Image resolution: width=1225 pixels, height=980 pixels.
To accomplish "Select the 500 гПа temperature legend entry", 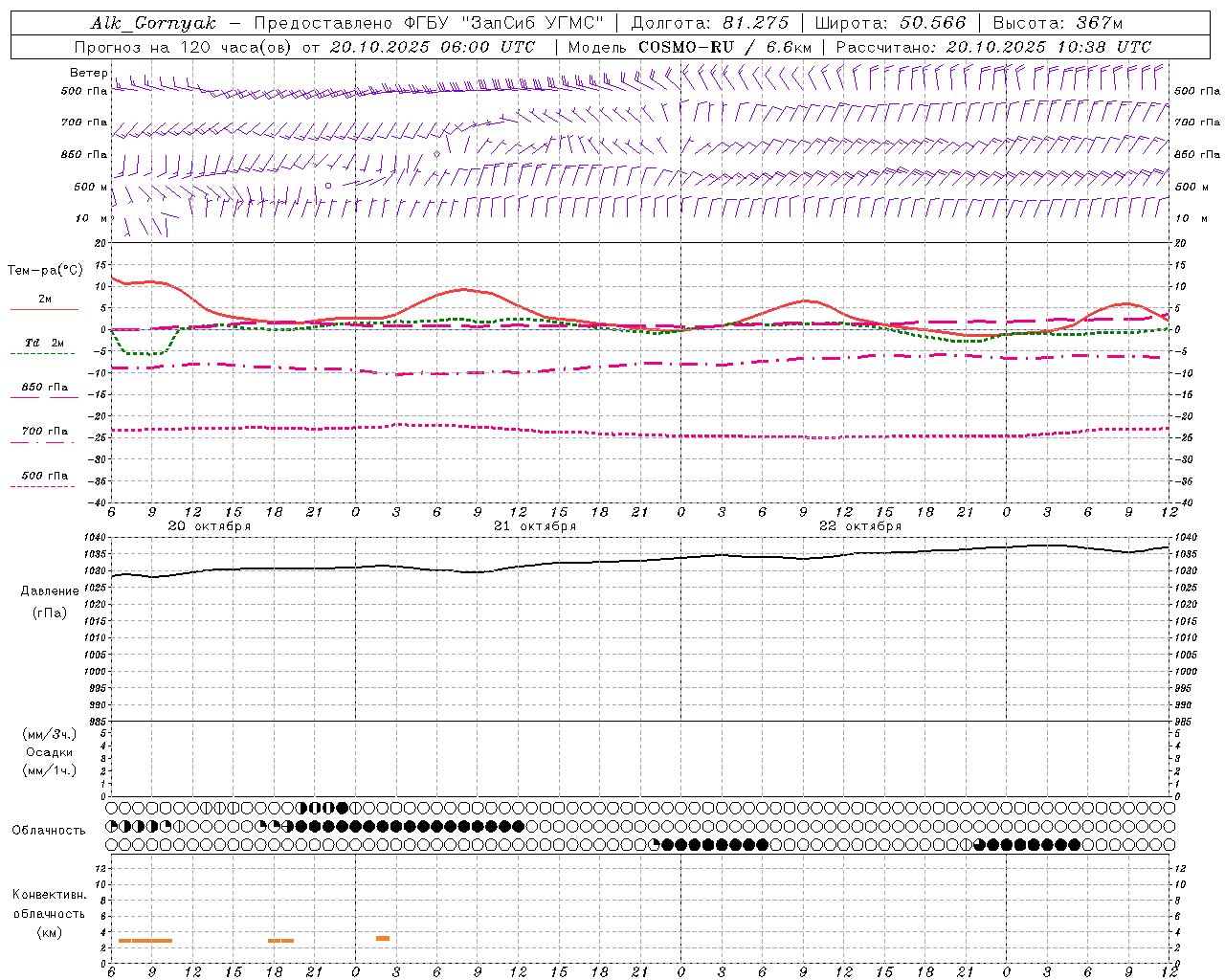I will pyautogui.click(x=44, y=476).
